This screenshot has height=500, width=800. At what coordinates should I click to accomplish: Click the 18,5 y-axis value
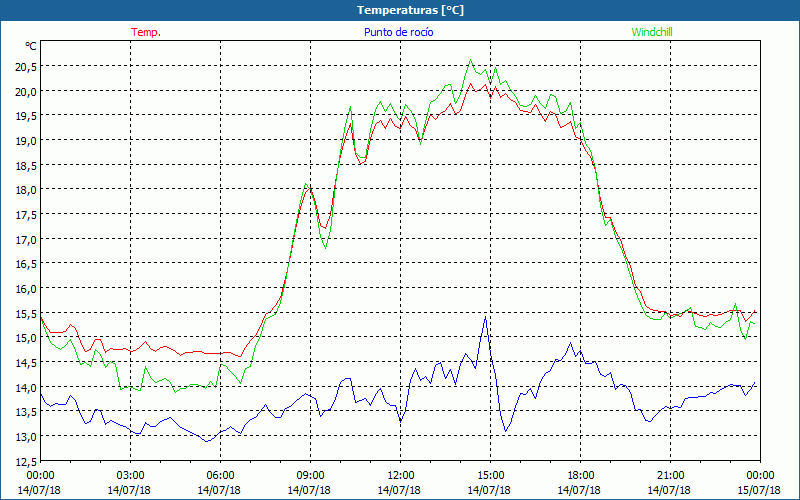coord(27,165)
